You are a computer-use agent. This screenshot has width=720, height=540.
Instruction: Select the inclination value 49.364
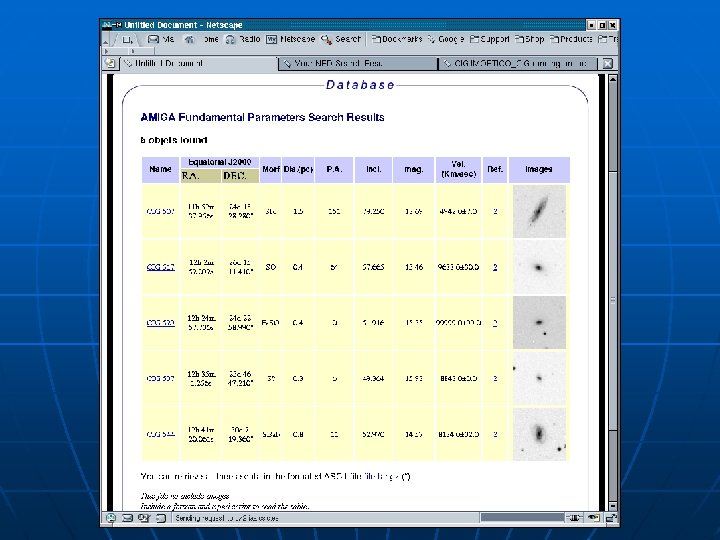[373, 378]
